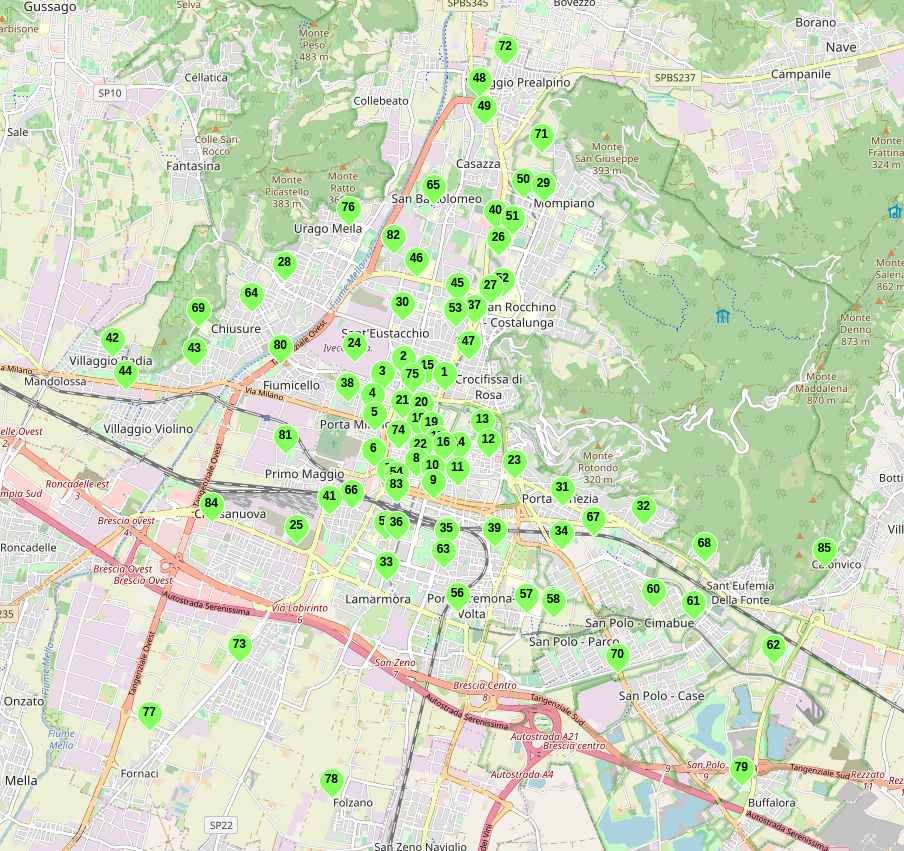Click the SPBS237 road shield
The image size is (904, 851).
point(675,78)
